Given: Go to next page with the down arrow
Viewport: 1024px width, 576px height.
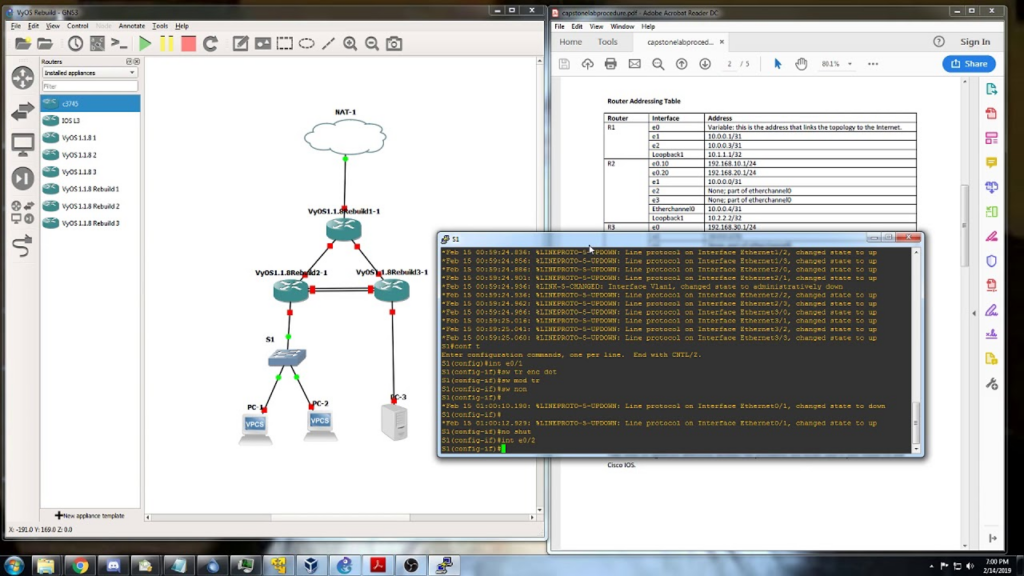Looking at the screenshot, I should coord(705,64).
